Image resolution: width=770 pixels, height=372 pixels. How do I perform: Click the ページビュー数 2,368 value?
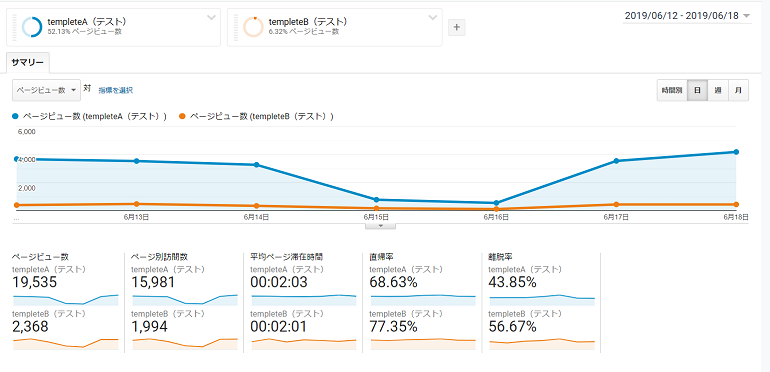point(30,326)
